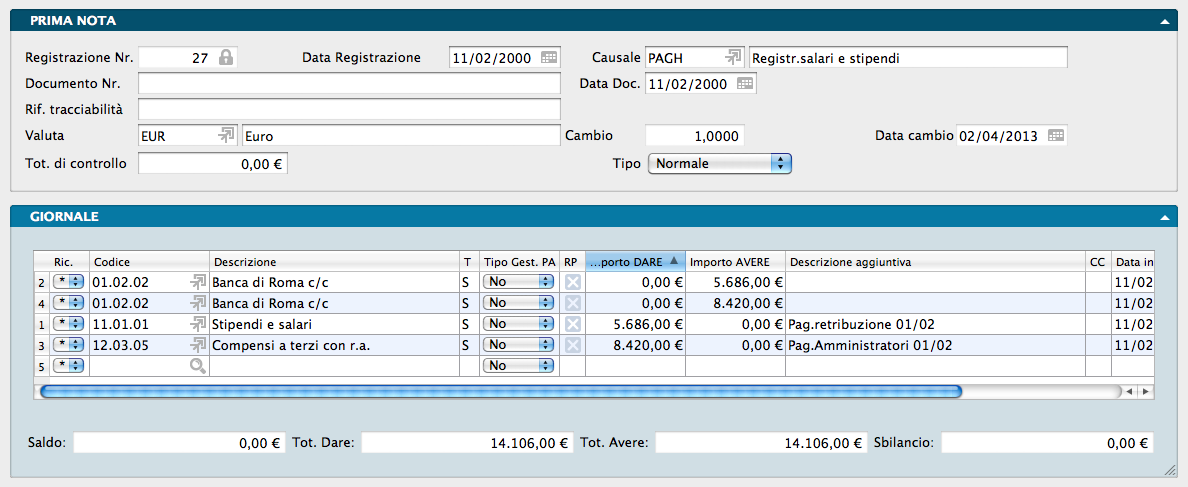Toggle RP checkbox in first Banca di Roma row
The width and height of the screenshot is (1188, 487).
572,283
